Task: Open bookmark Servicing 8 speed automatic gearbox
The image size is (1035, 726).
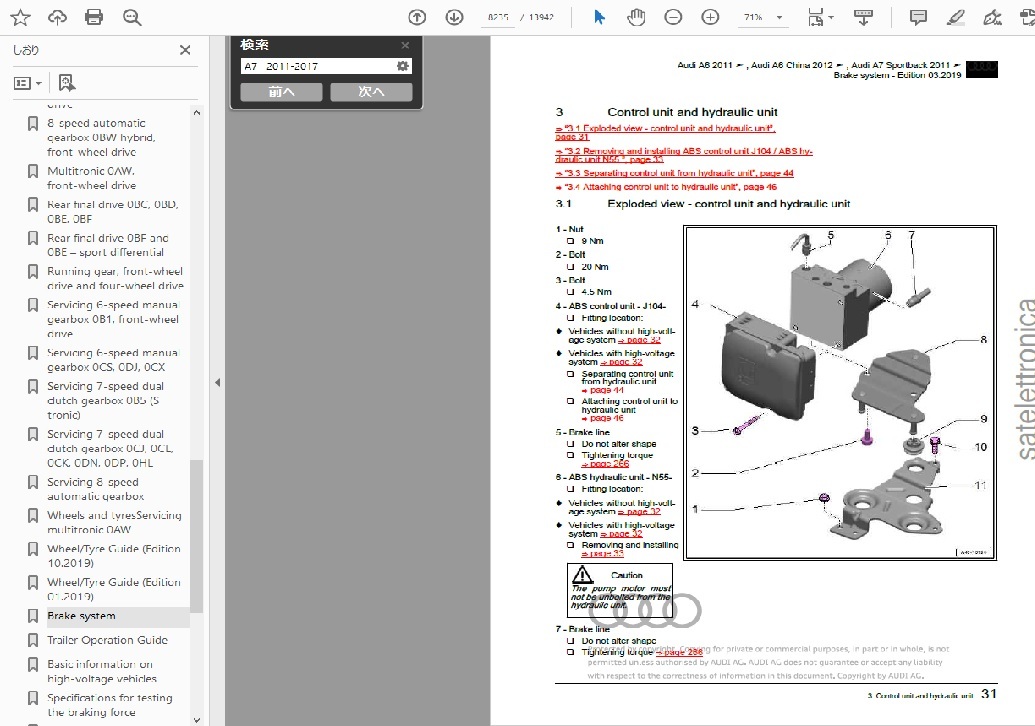Action: pos(96,489)
